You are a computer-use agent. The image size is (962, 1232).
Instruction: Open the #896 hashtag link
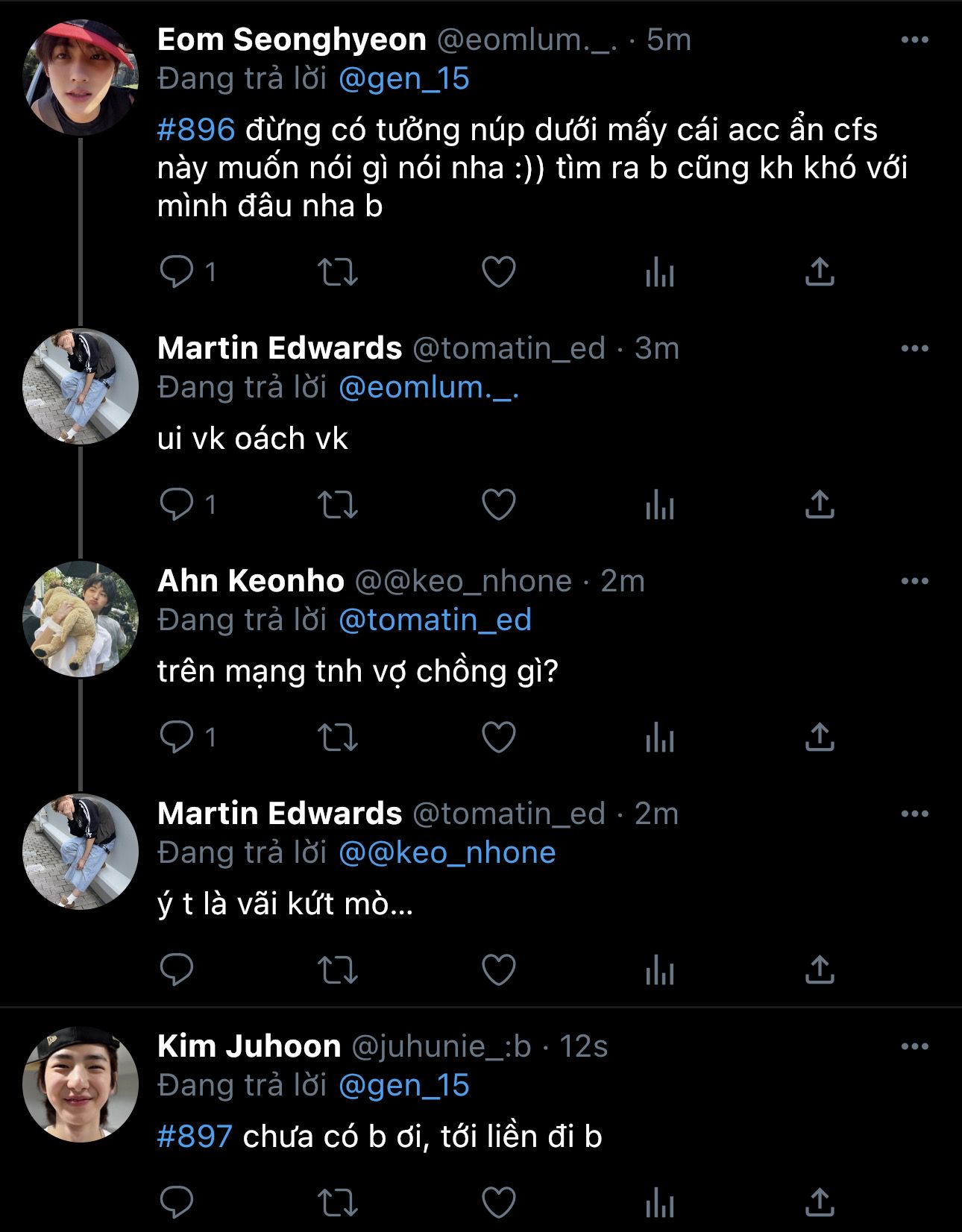[x=196, y=131]
